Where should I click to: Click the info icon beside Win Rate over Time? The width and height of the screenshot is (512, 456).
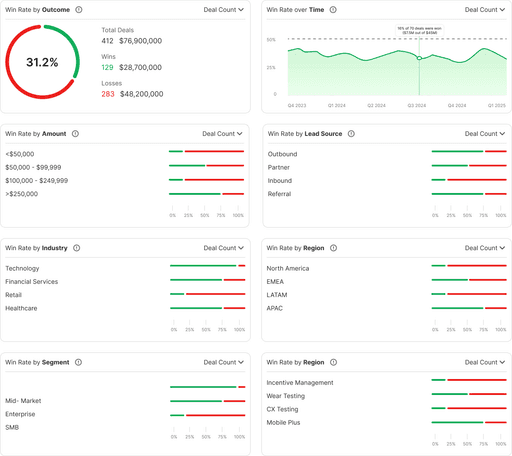(x=333, y=10)
